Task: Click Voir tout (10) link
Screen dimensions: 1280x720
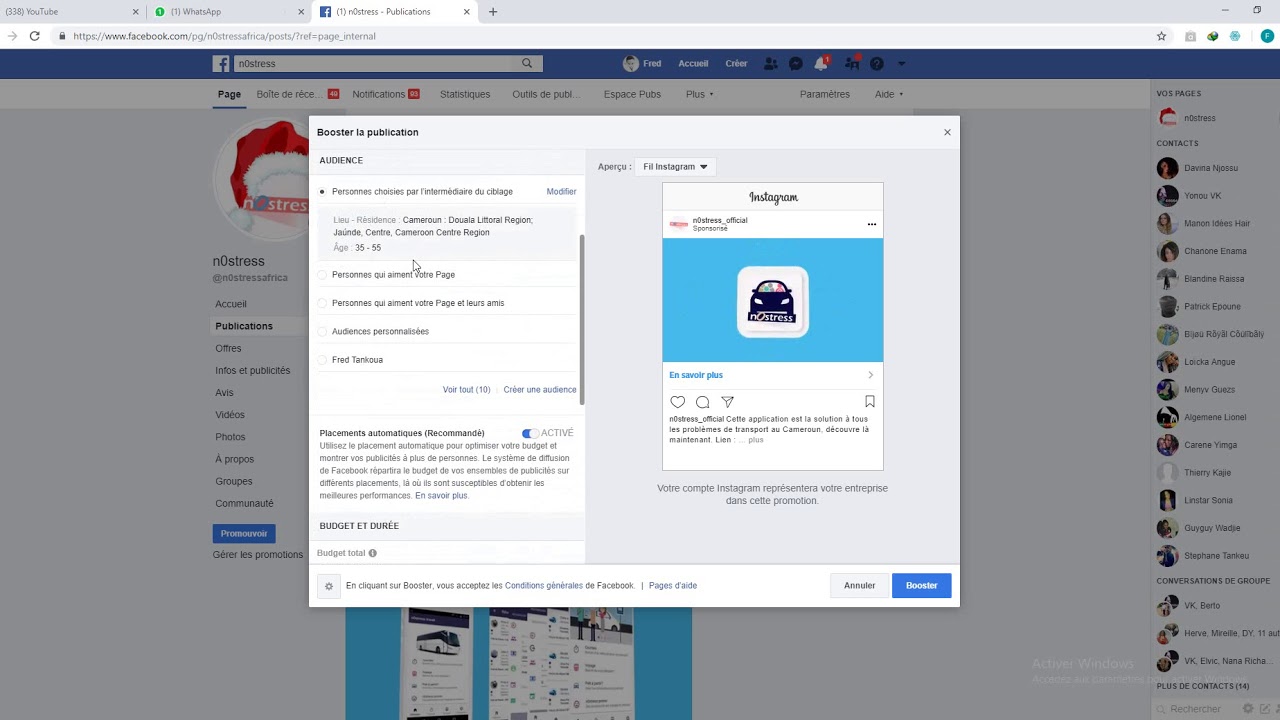Action: [x=467, y=390]
